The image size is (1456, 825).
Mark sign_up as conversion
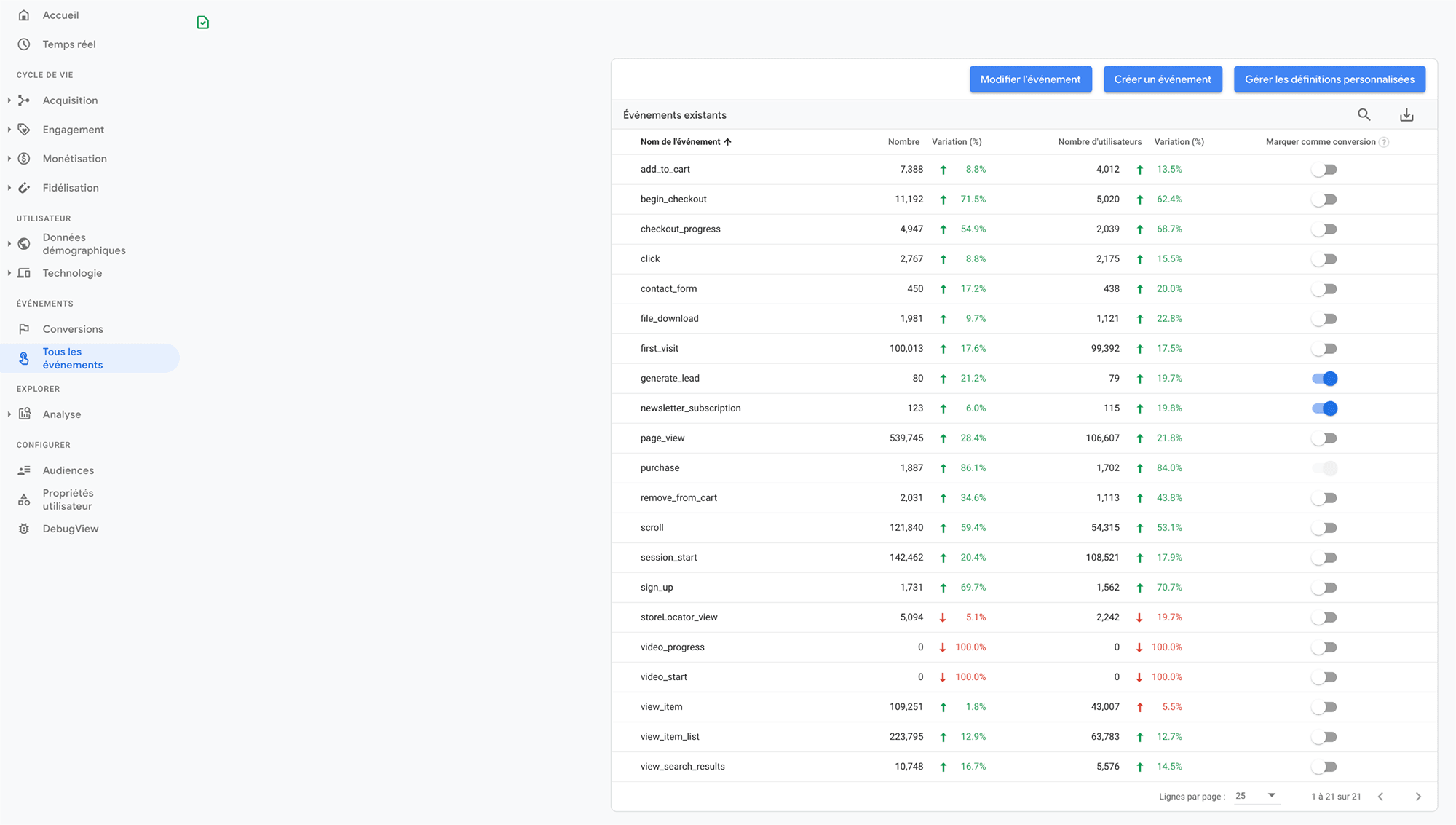[1324, 588]
